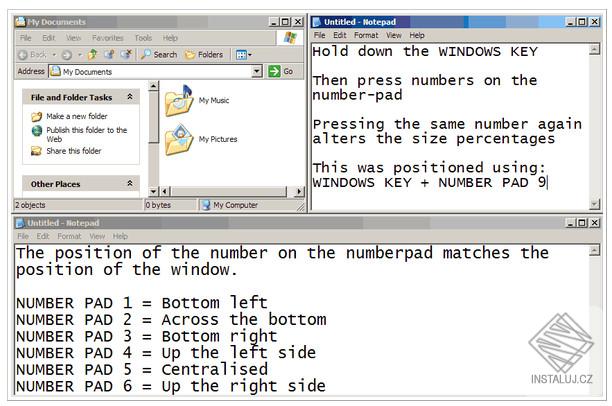The image size is (612, 406).
Task: Click the My Computer icon in status bar
Action: (206, 205)
